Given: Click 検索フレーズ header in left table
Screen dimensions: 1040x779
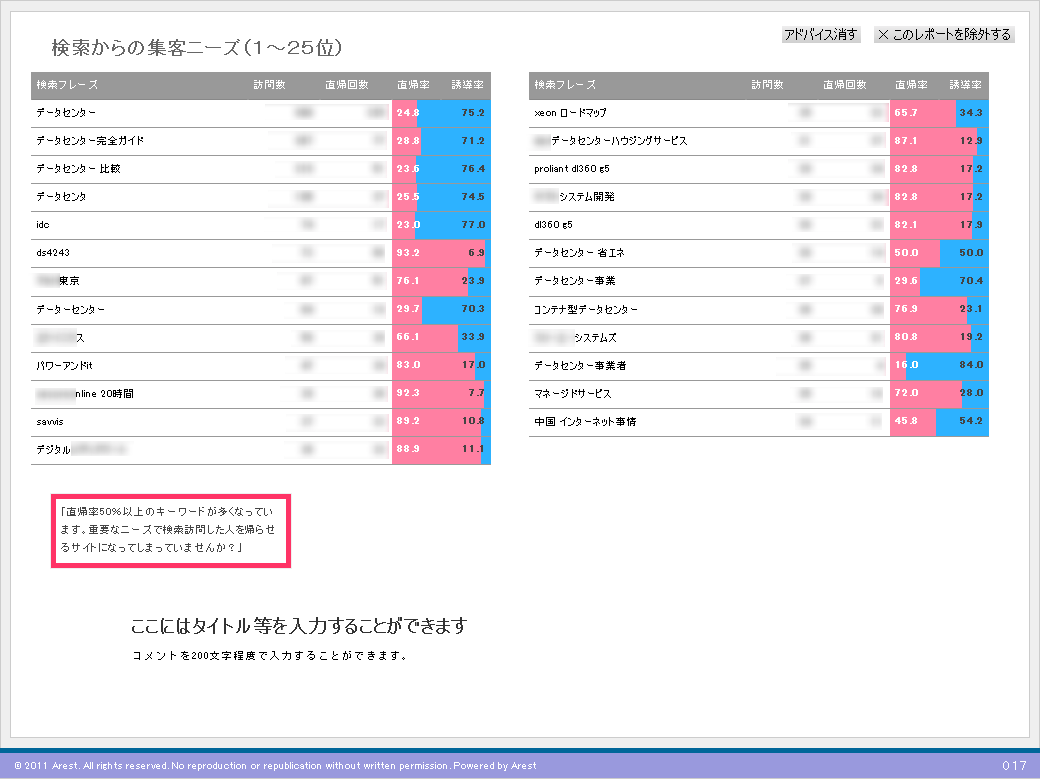Looking at the screenshot, I should click(67, 85).
